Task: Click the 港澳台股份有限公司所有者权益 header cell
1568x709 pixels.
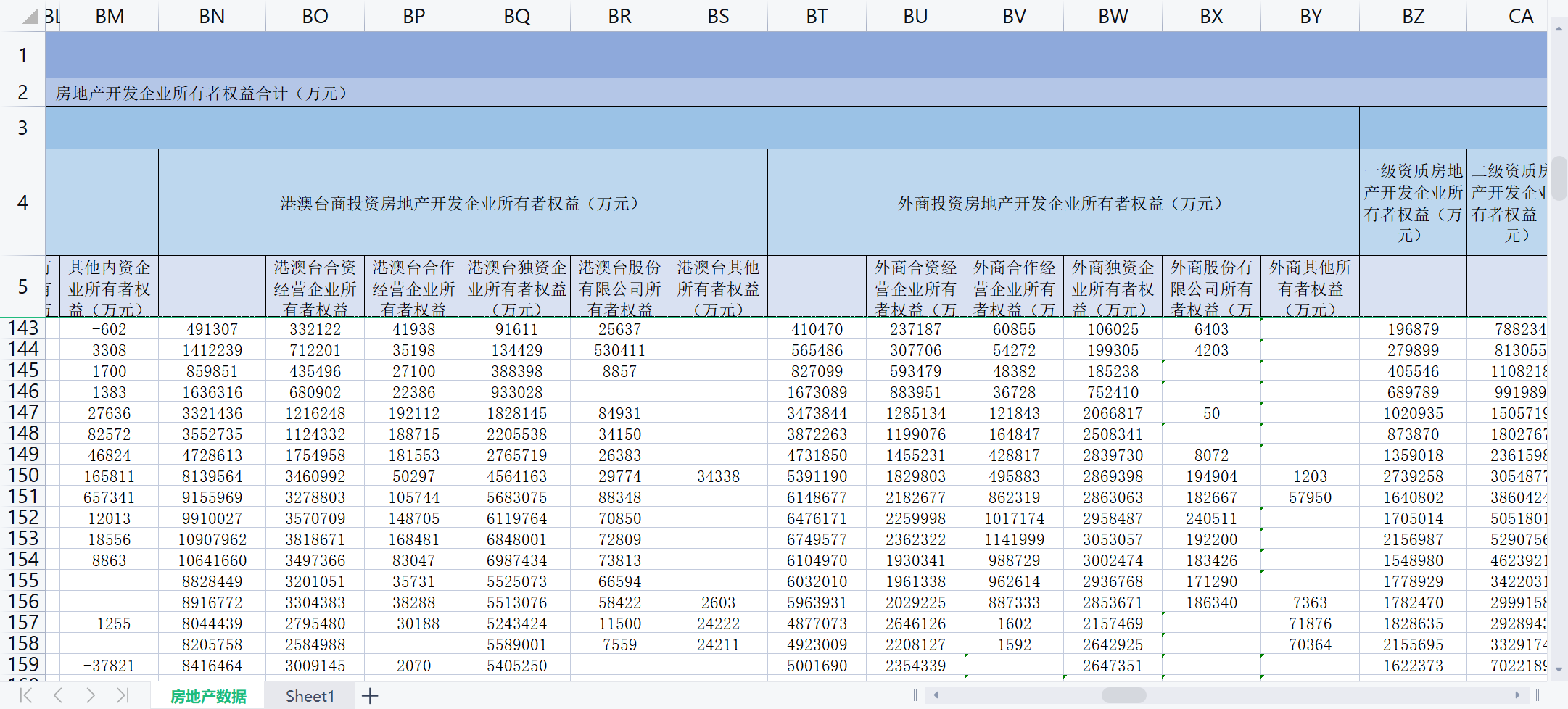Action: tap(620, 286)
